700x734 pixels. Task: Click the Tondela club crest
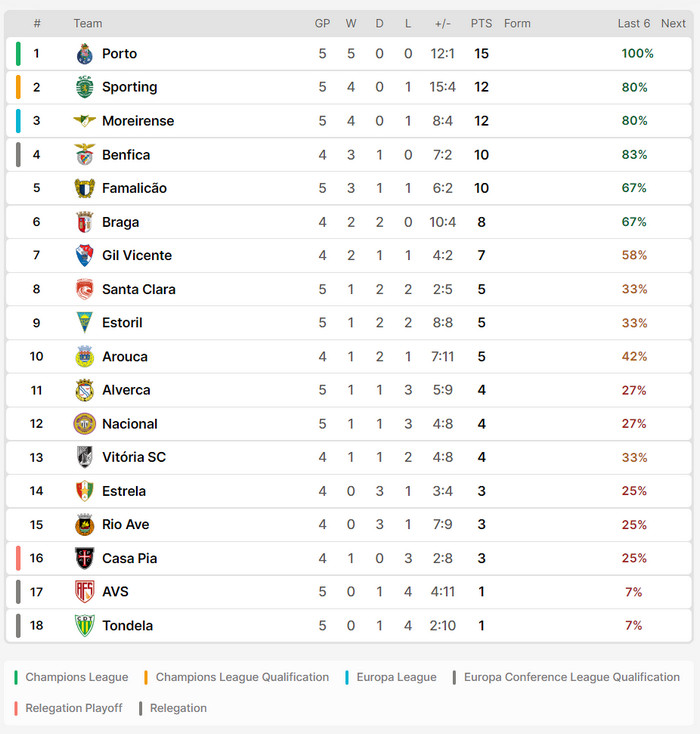(84, 626)
